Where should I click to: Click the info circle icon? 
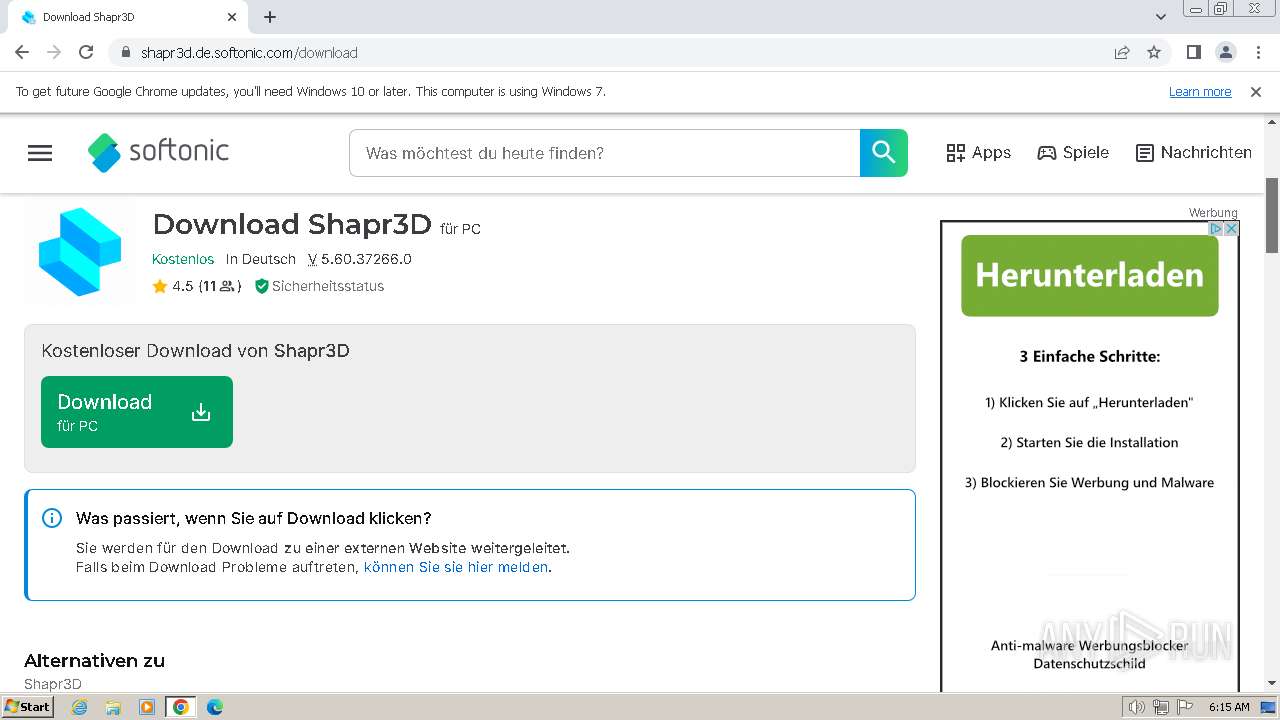click(52, 518)
